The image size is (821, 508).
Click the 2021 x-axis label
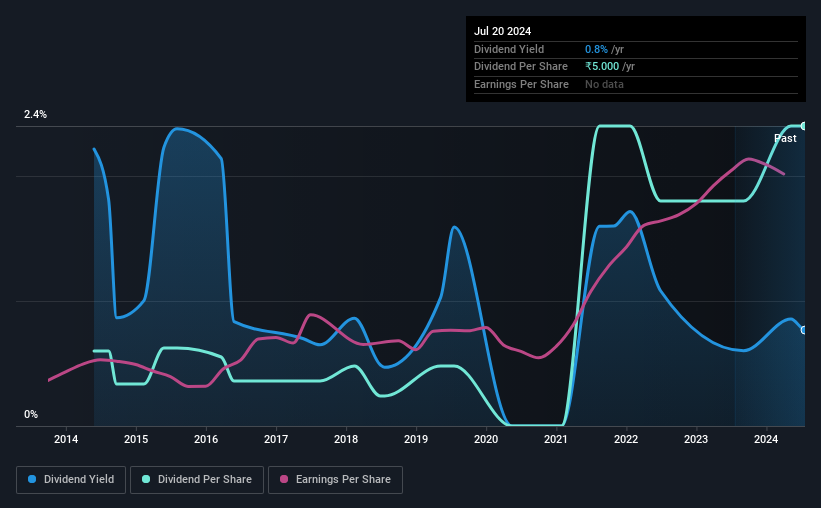[556, 439]
